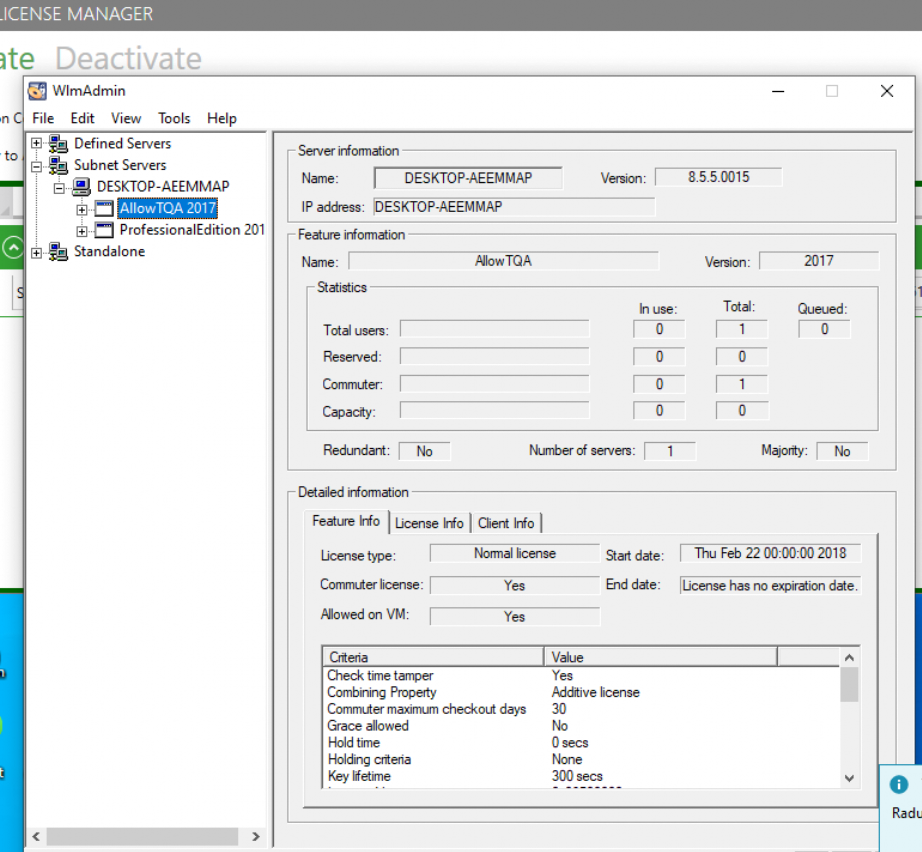Open the File menu
922x852 pixels.
(x=43, y=118)
